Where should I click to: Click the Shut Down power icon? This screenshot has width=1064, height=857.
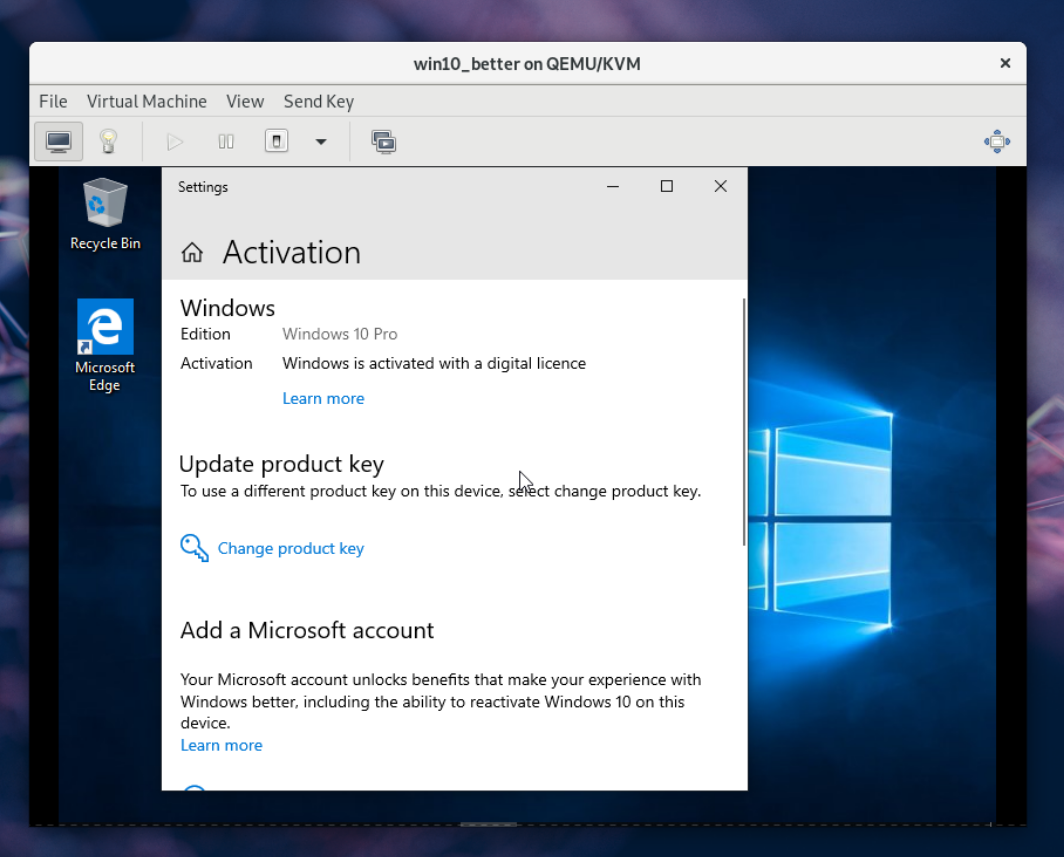click(x=277, y=141)
